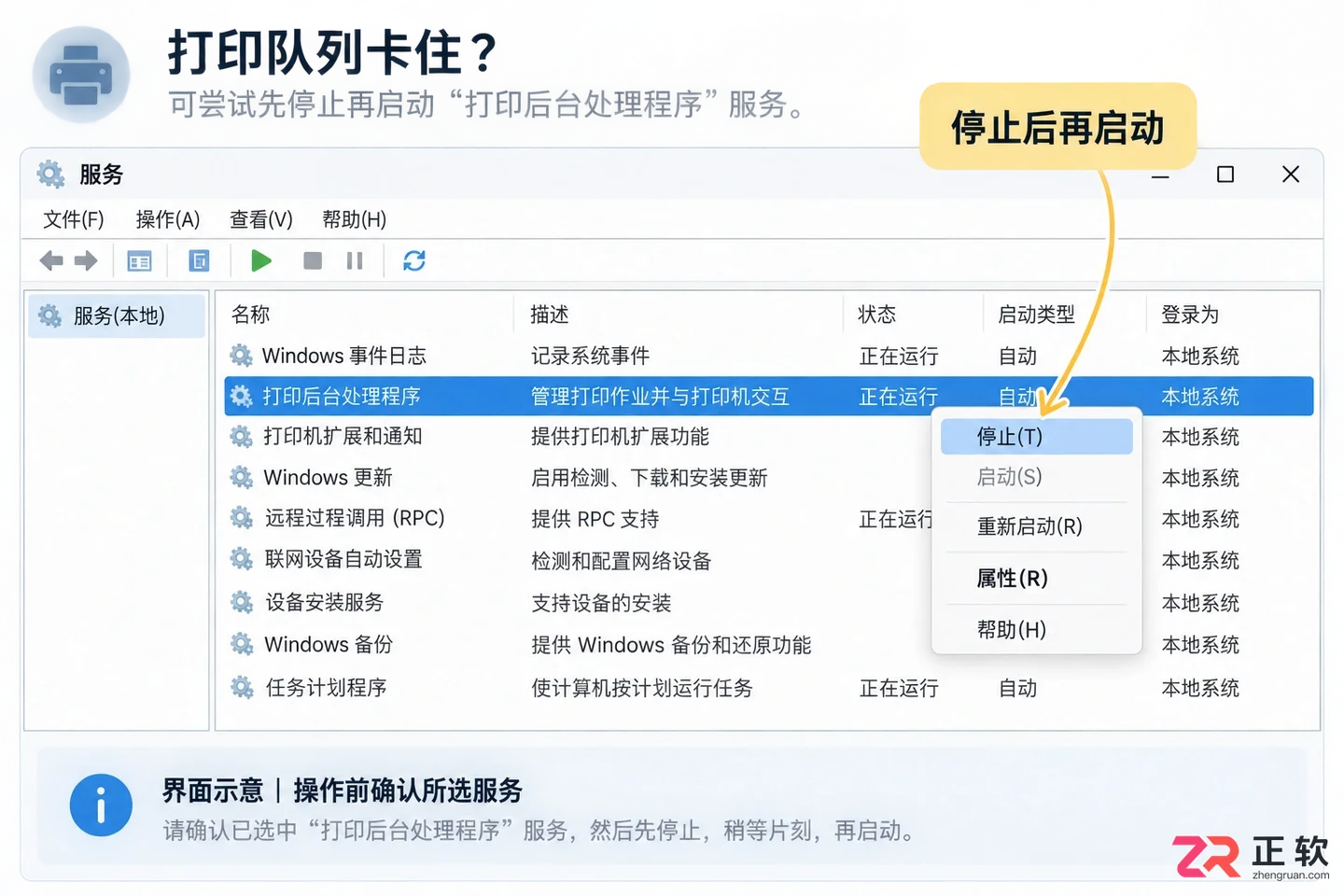Start service with green play icon
The height and width of the screenshot is (896, 1344).
pyautogui.click(x=261, y=260)
